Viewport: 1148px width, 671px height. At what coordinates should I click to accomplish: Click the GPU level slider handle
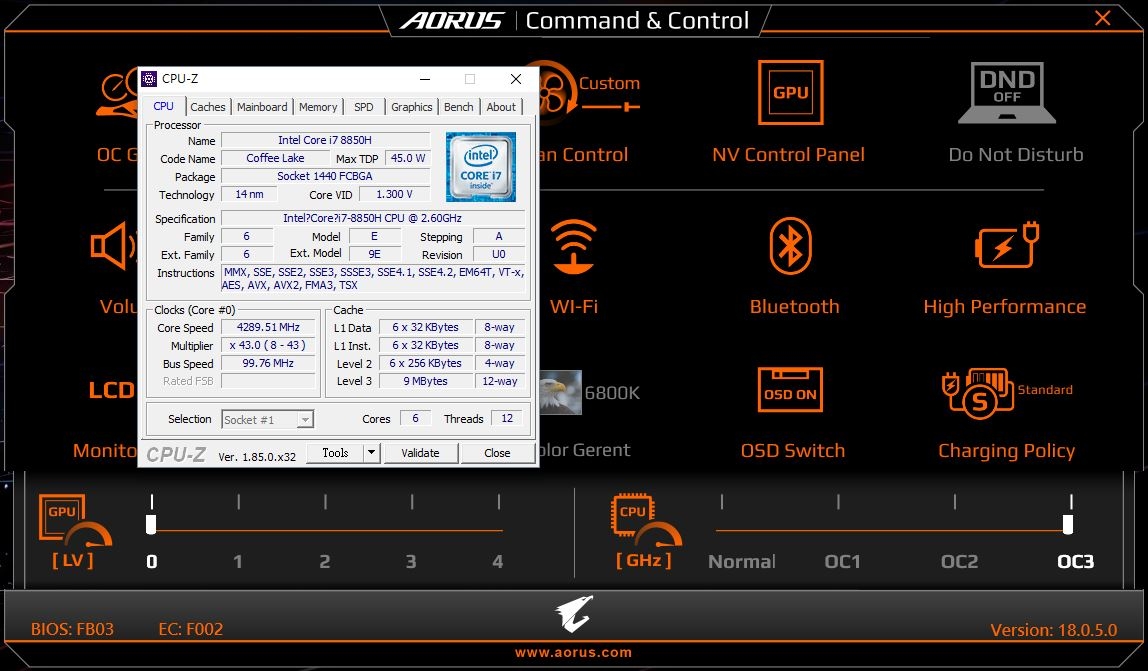coord(151,524)
